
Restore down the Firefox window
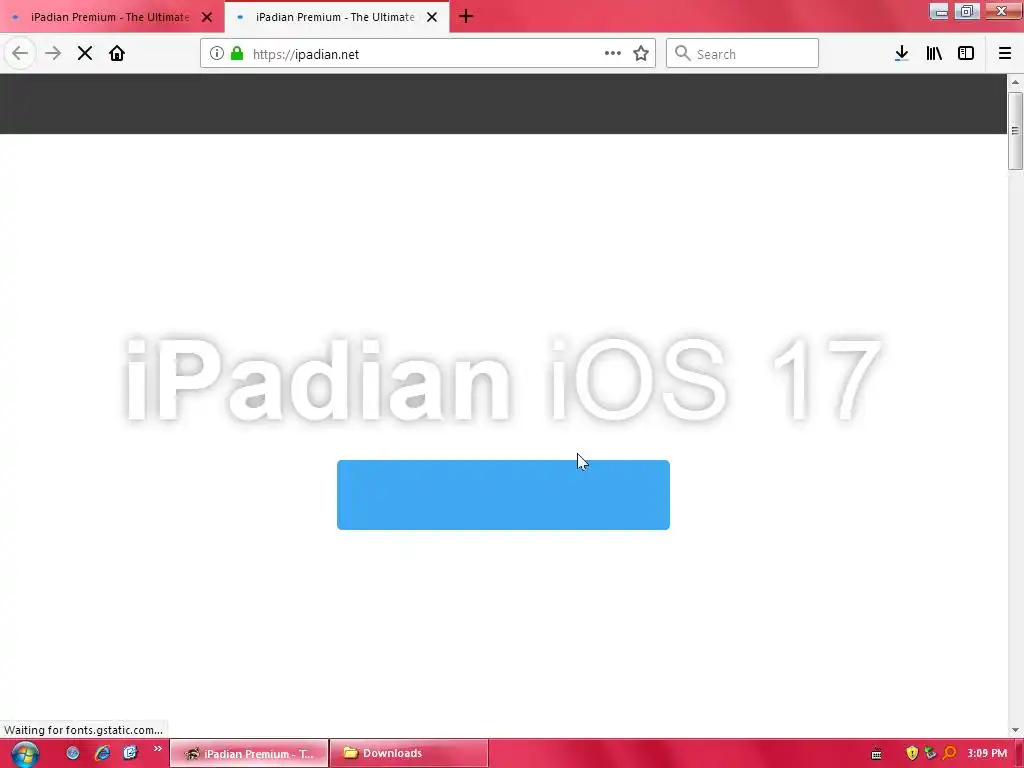(x=967, y=11)
